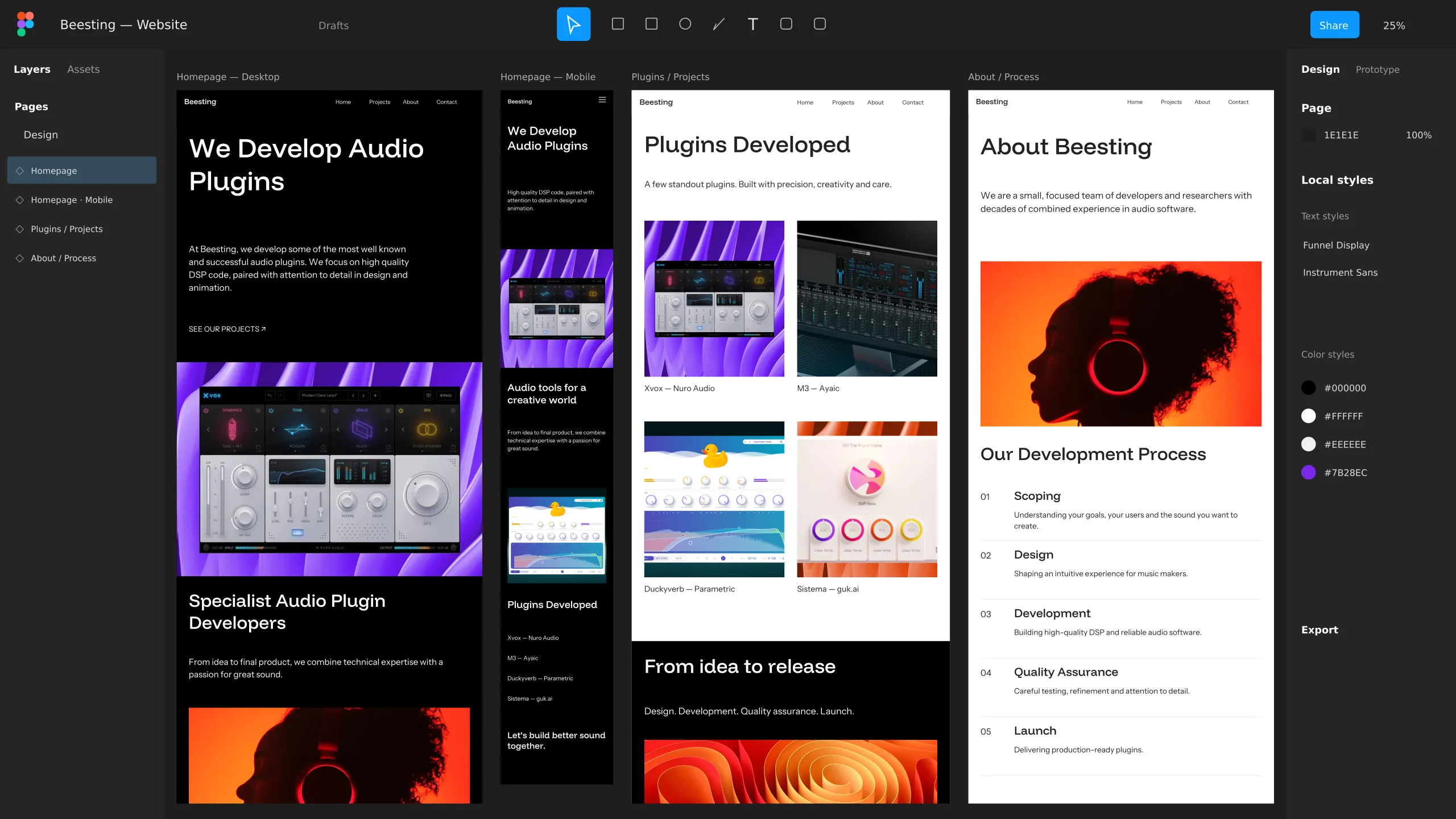Select the Text tool
The height and width of the screenshot is (819, 1456).
[x=752, y=24]
